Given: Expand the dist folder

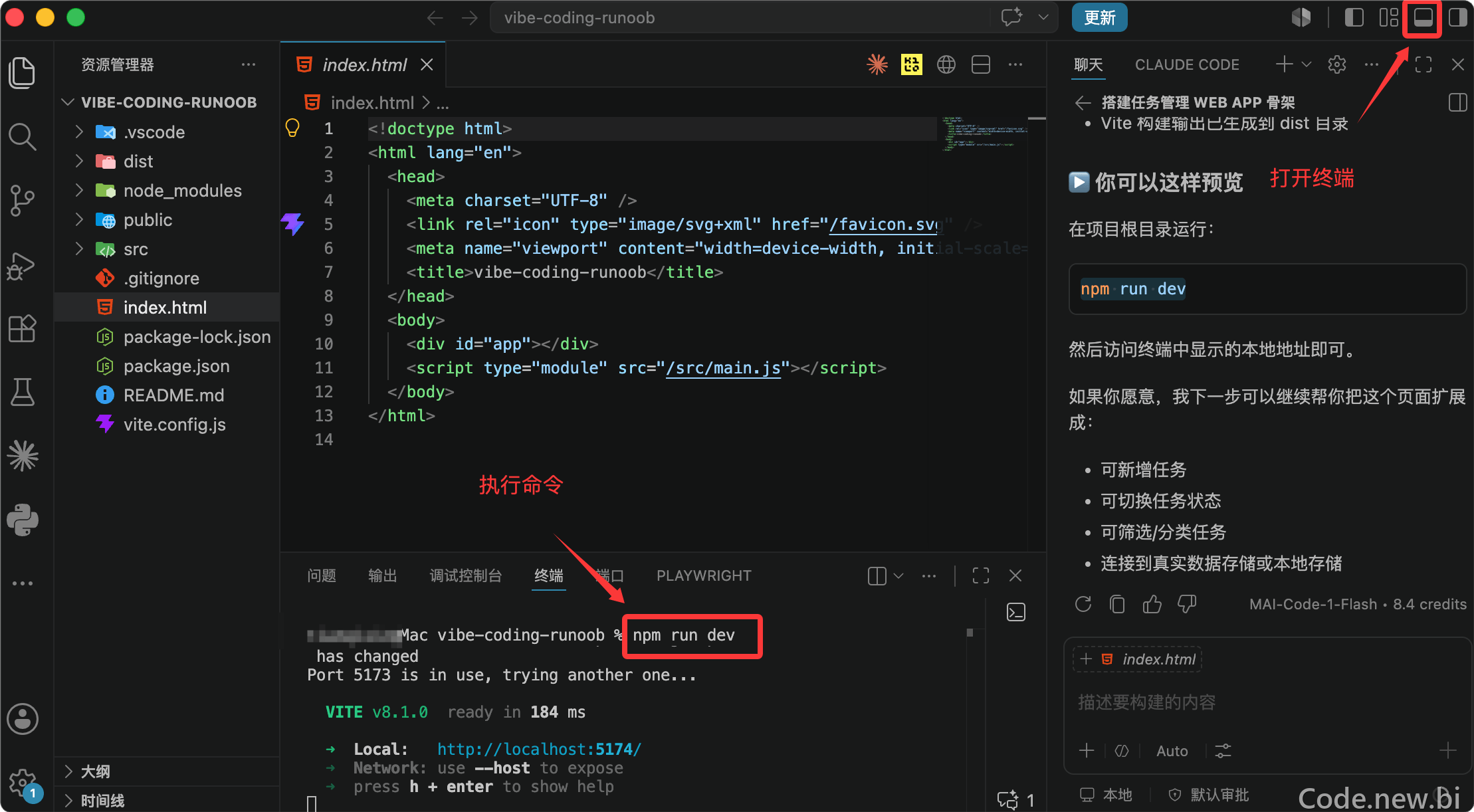Looking at the screenshot, I should pyautogui.click(x=79, y=161).
